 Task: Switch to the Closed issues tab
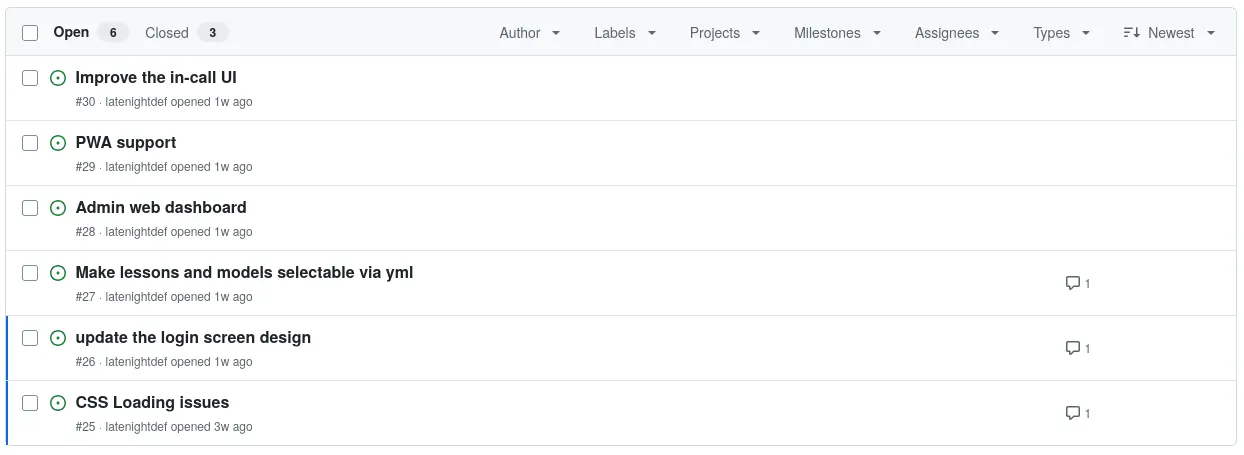click(x=186, y=33)
